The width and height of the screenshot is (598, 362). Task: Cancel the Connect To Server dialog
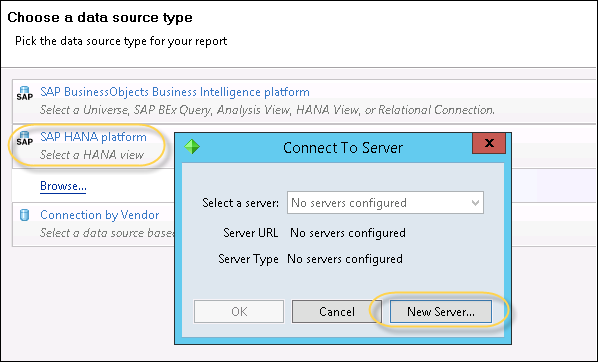coord(337,312)
